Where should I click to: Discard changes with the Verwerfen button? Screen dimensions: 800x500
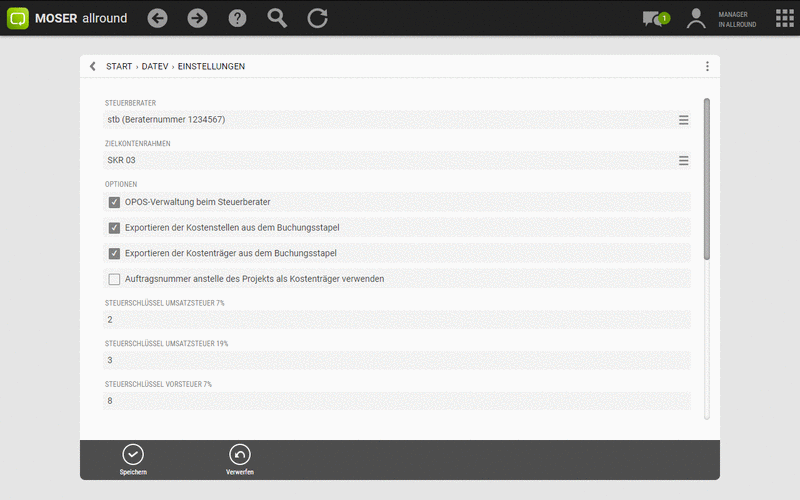pyautogui.click(x=240, y=460)
